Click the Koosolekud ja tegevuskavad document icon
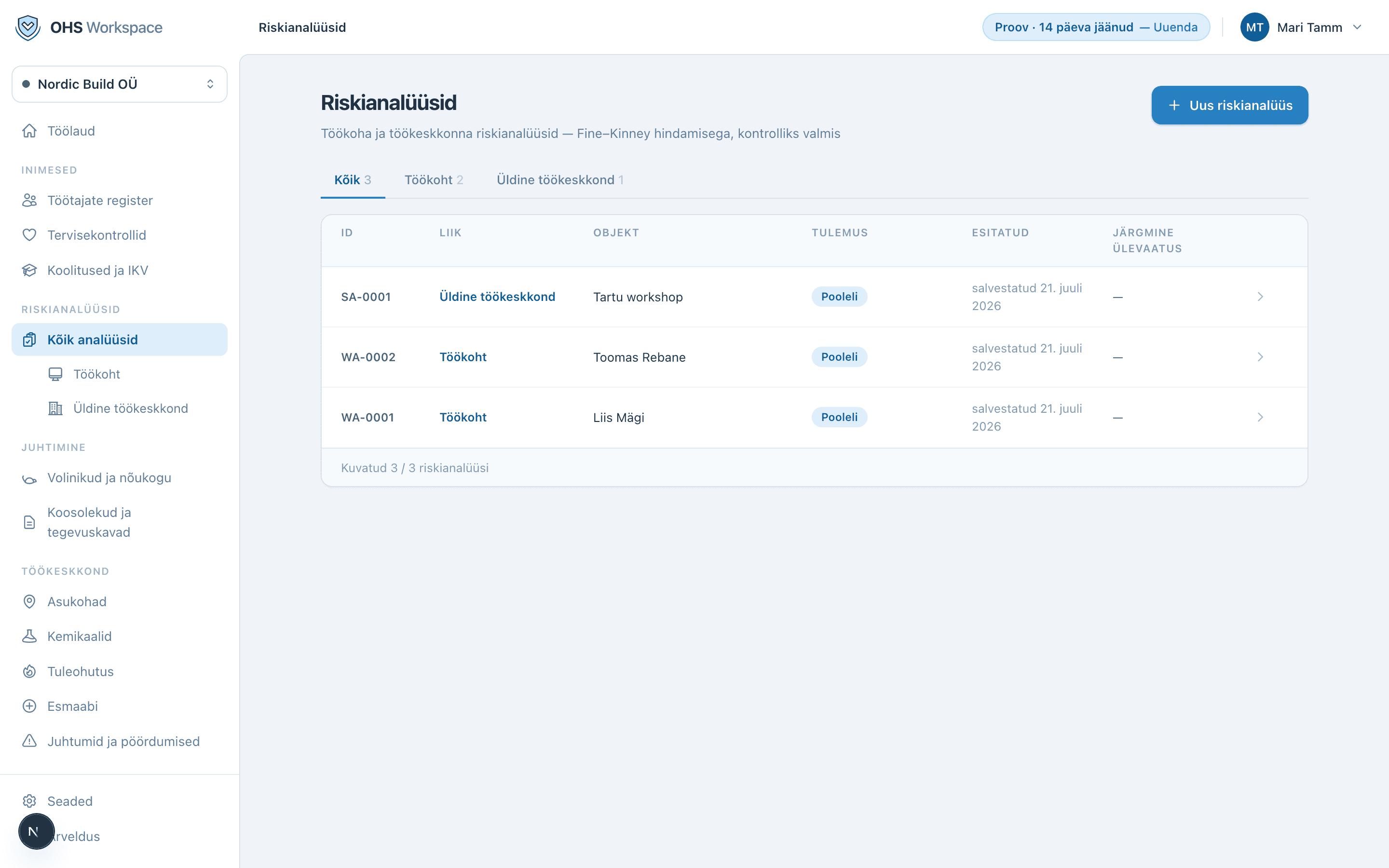Image resolution: width=1389 pixels, height=868 pixels. point(29,522)
